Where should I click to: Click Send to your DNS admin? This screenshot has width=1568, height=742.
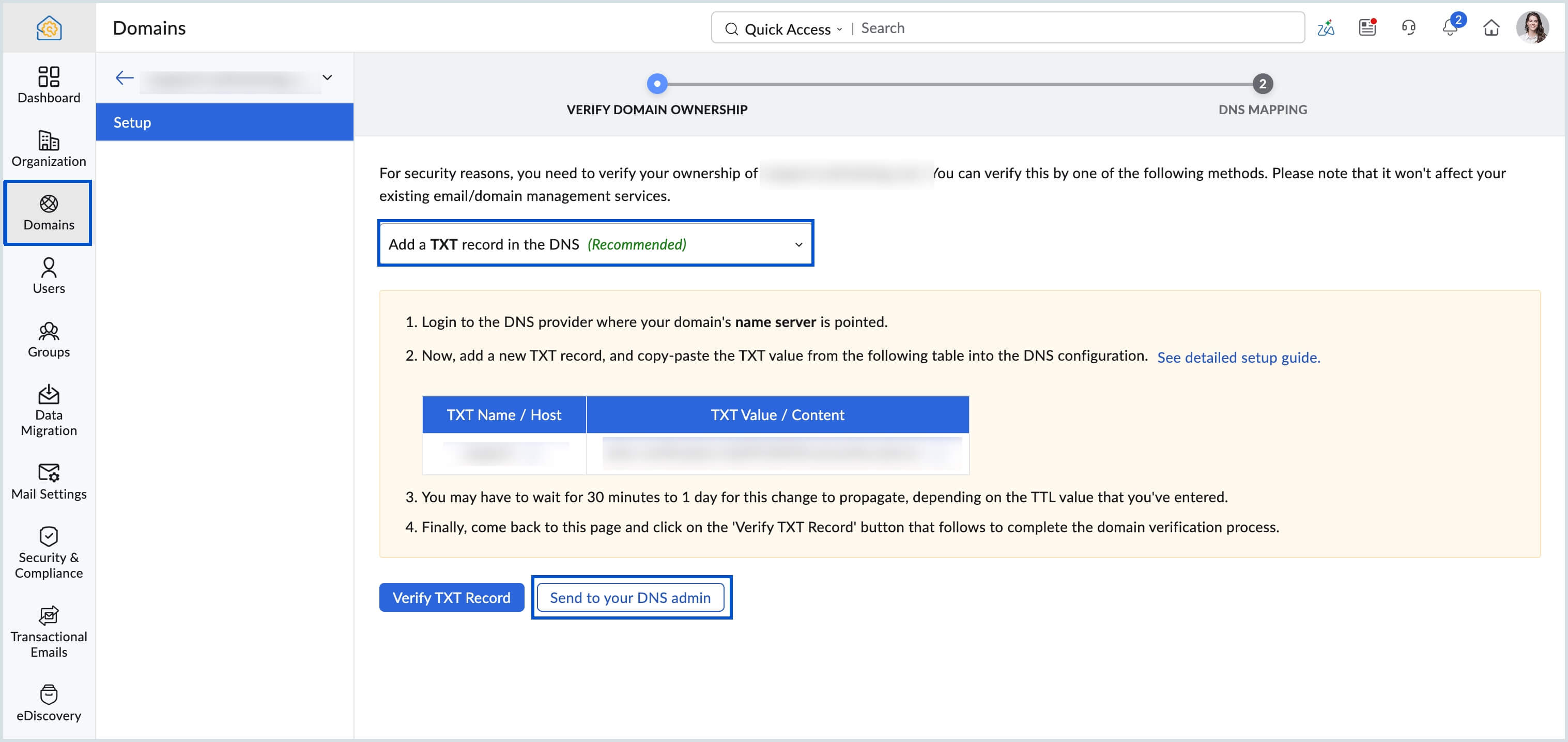(x=630, y=597)
